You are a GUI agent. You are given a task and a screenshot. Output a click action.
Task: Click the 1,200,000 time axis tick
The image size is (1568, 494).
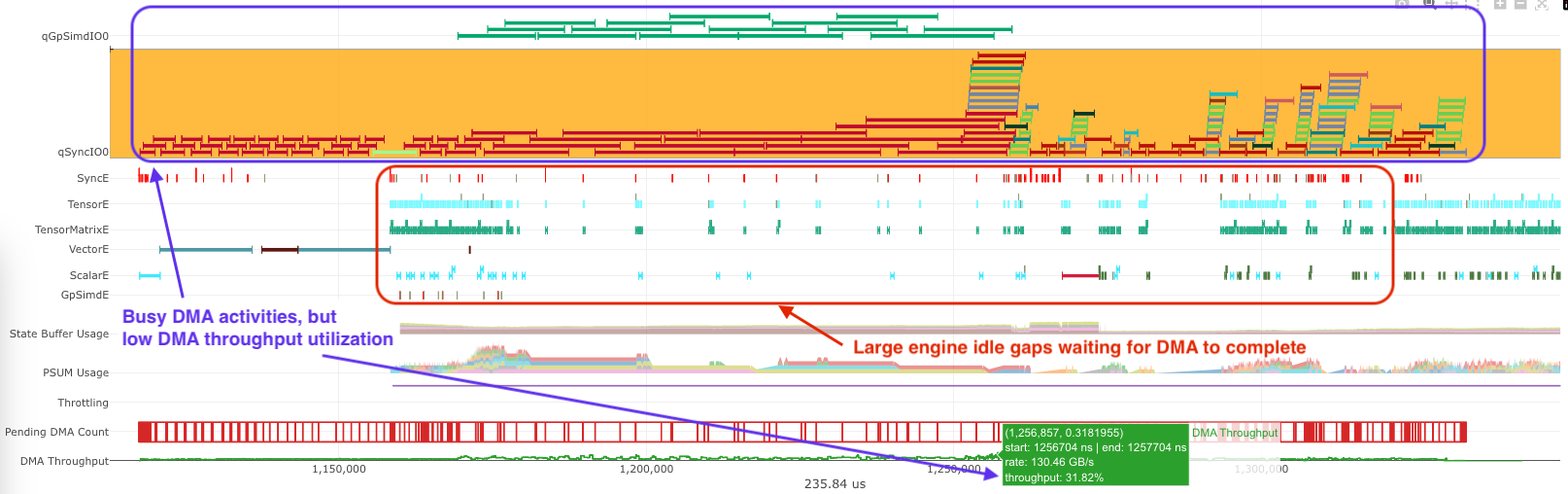[646, 469]
